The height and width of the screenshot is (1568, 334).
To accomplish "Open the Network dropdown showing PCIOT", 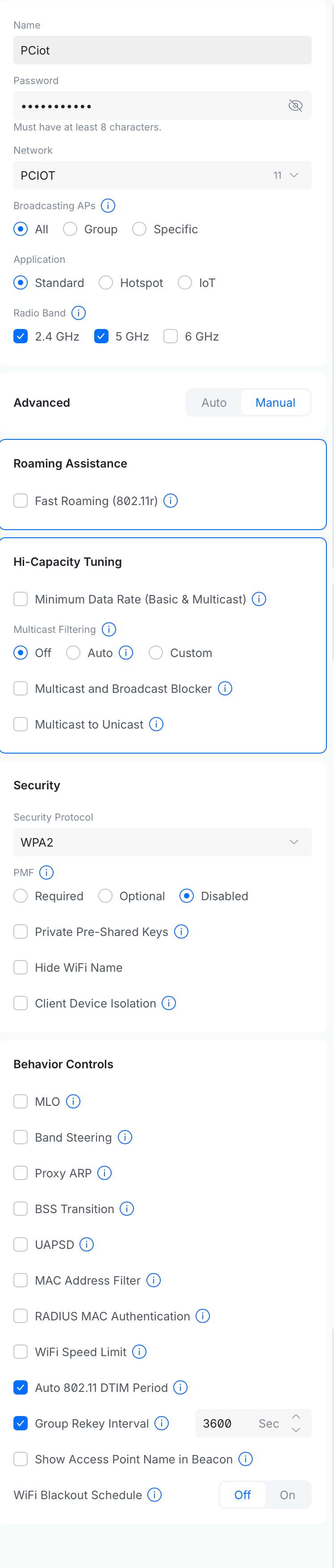I will (163, 175).
